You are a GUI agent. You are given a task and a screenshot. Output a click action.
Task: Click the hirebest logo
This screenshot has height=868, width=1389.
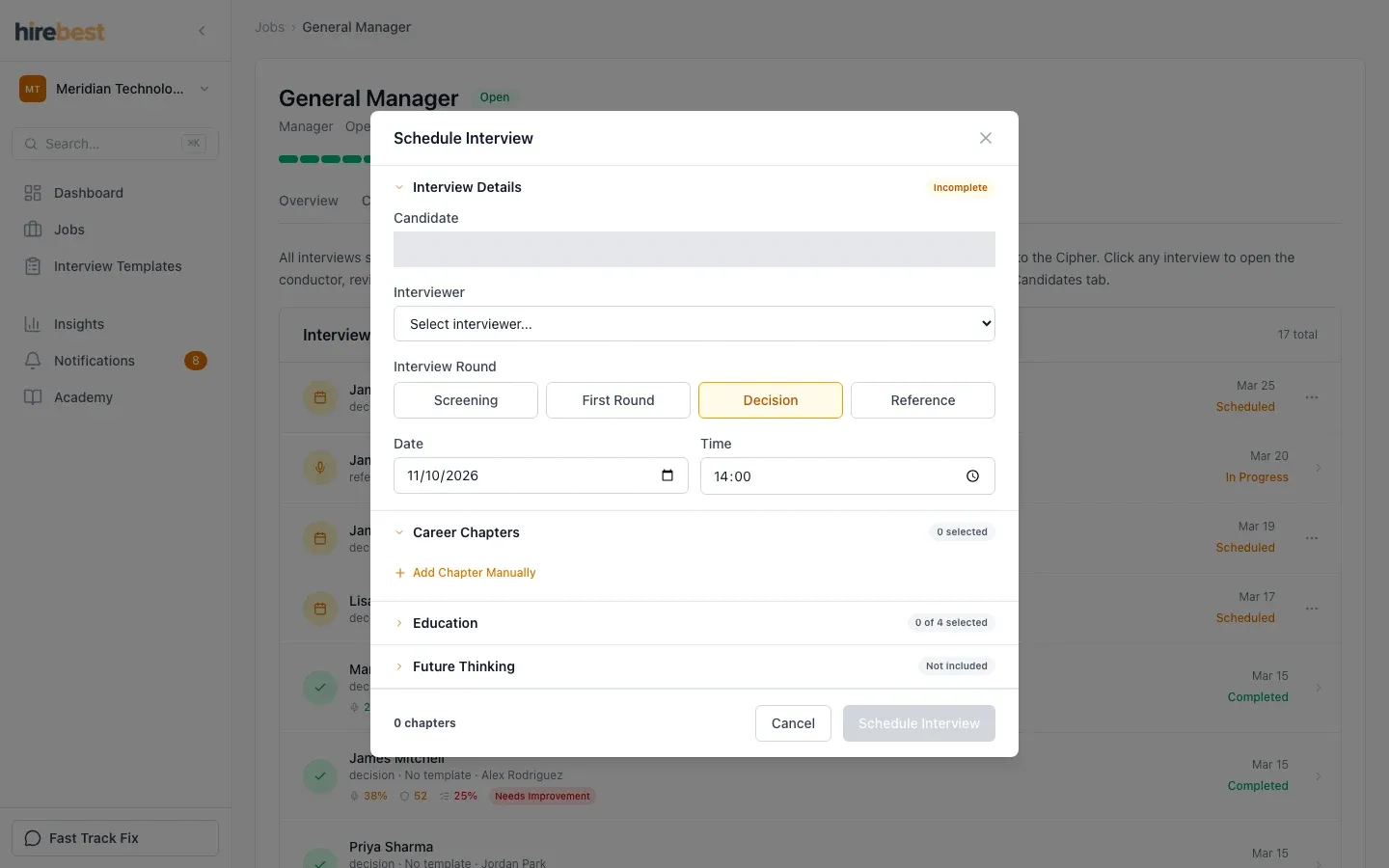pos(60,31)
